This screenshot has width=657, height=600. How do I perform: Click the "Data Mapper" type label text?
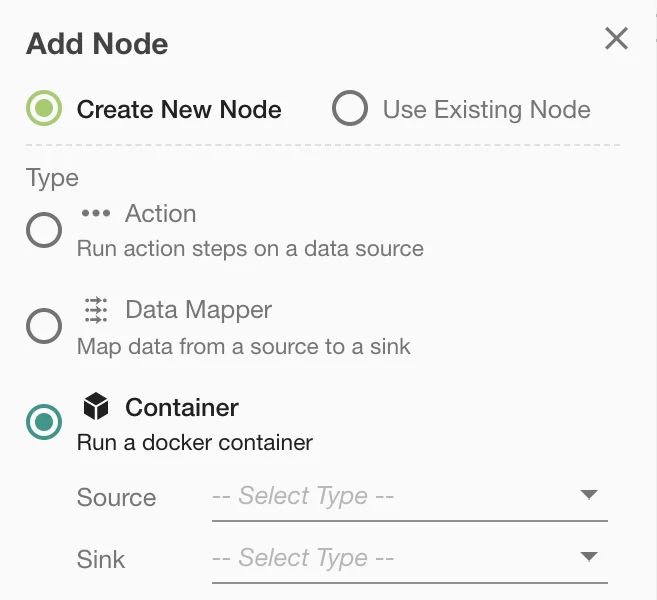click(198, 310)
